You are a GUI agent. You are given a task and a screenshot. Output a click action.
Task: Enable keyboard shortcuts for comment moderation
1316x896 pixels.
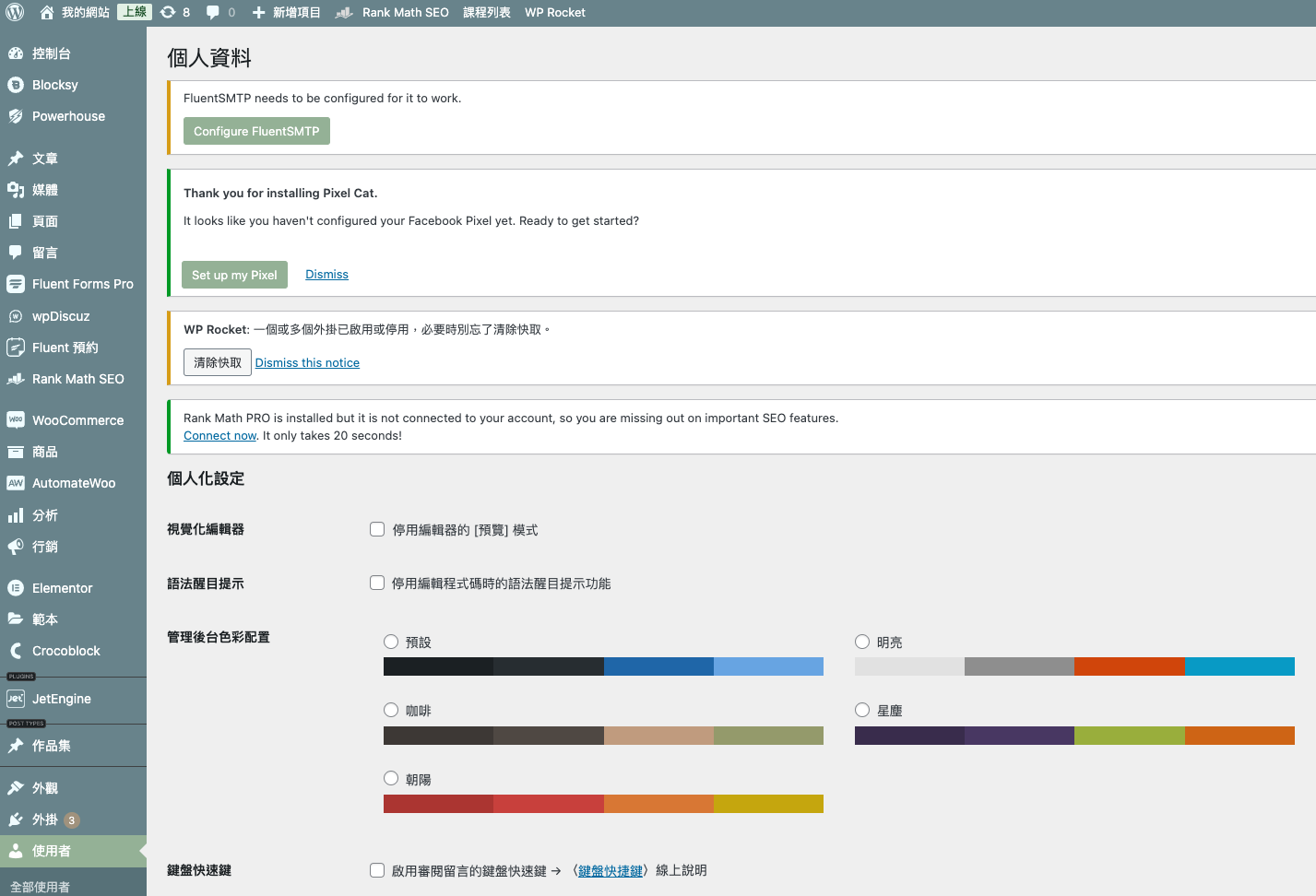coord(377,870)
